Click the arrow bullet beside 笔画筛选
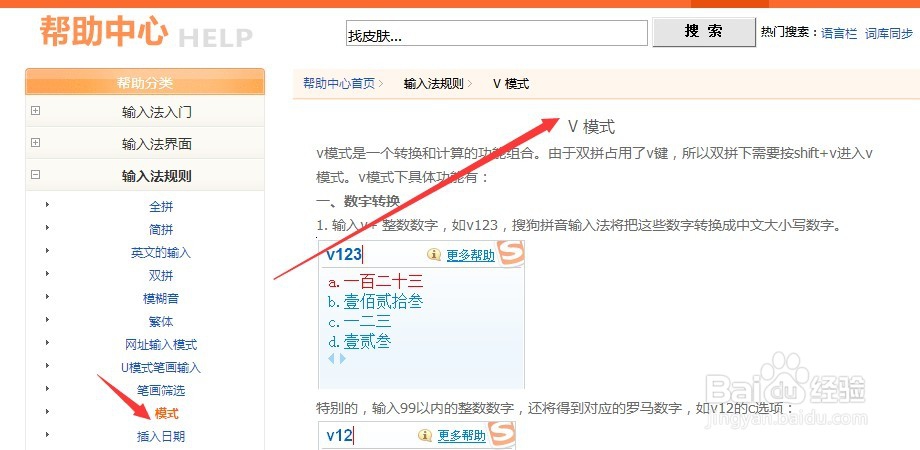The image size is (920, 450). (47, 388)
